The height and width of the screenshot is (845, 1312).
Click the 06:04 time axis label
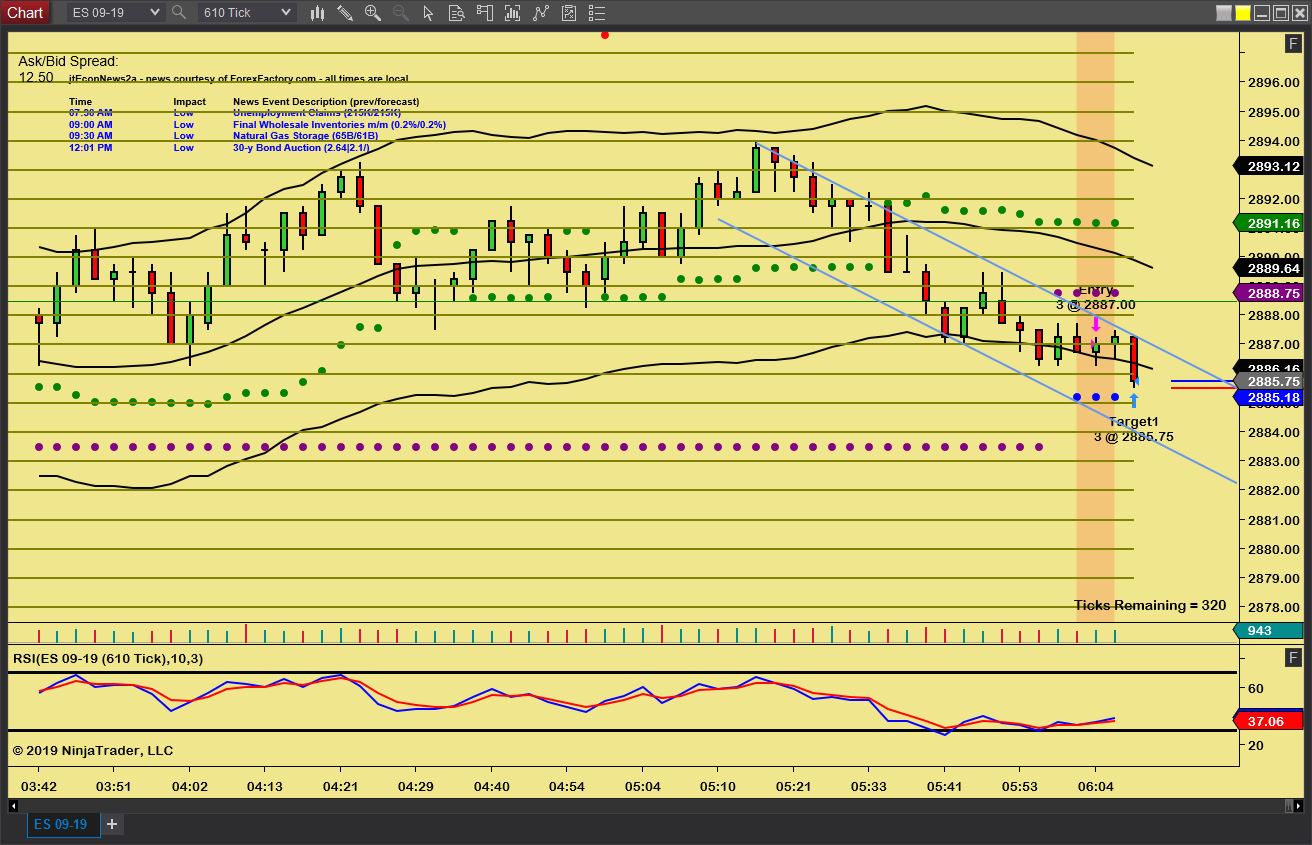click(x=1095, y=786)
